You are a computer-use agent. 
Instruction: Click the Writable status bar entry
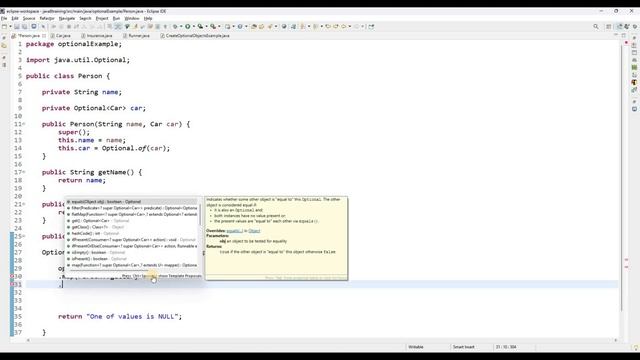point(416,347)
